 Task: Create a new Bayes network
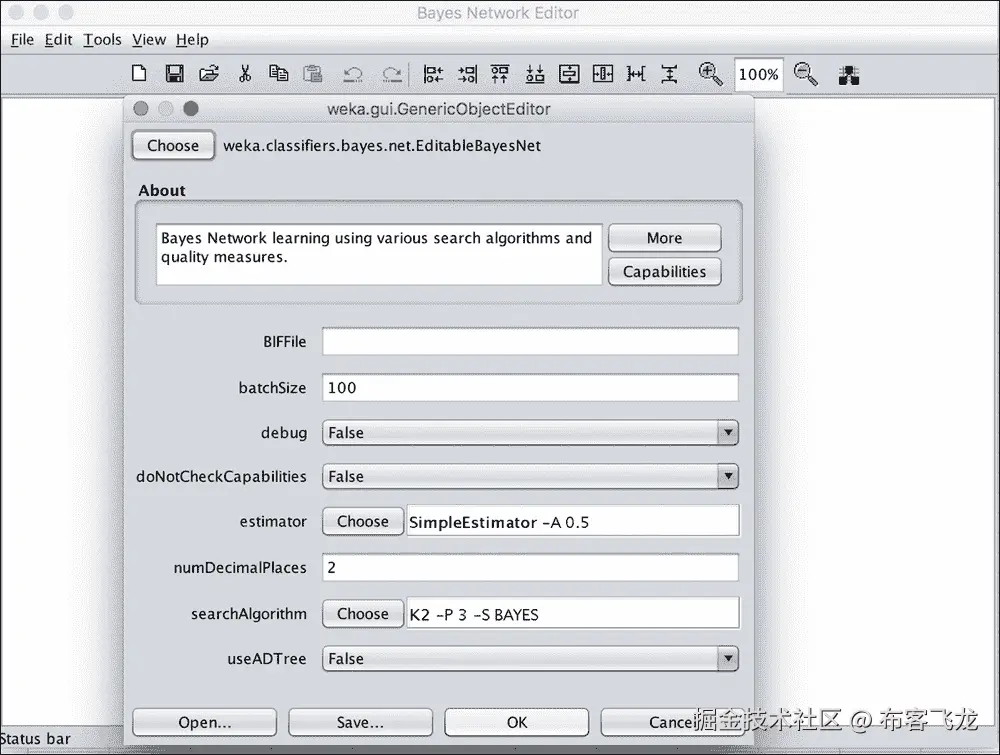[139, 73]
